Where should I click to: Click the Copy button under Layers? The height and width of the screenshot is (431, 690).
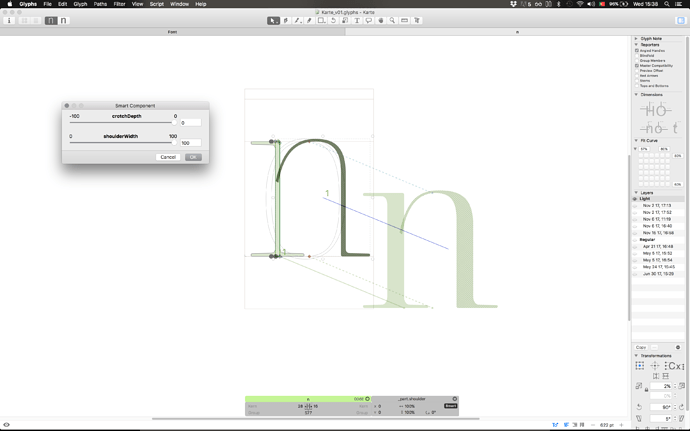pos(641,347)
